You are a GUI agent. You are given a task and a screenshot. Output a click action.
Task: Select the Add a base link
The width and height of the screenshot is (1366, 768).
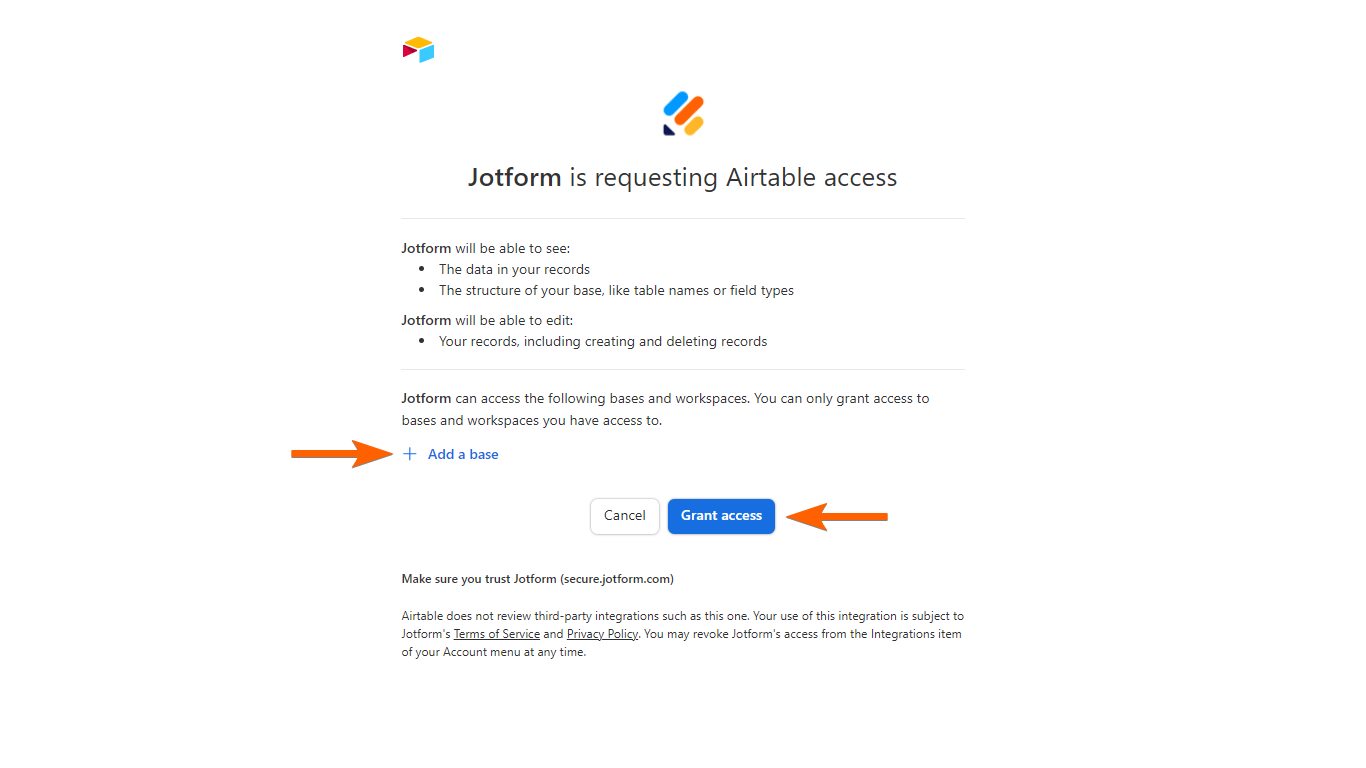point(463,454)
